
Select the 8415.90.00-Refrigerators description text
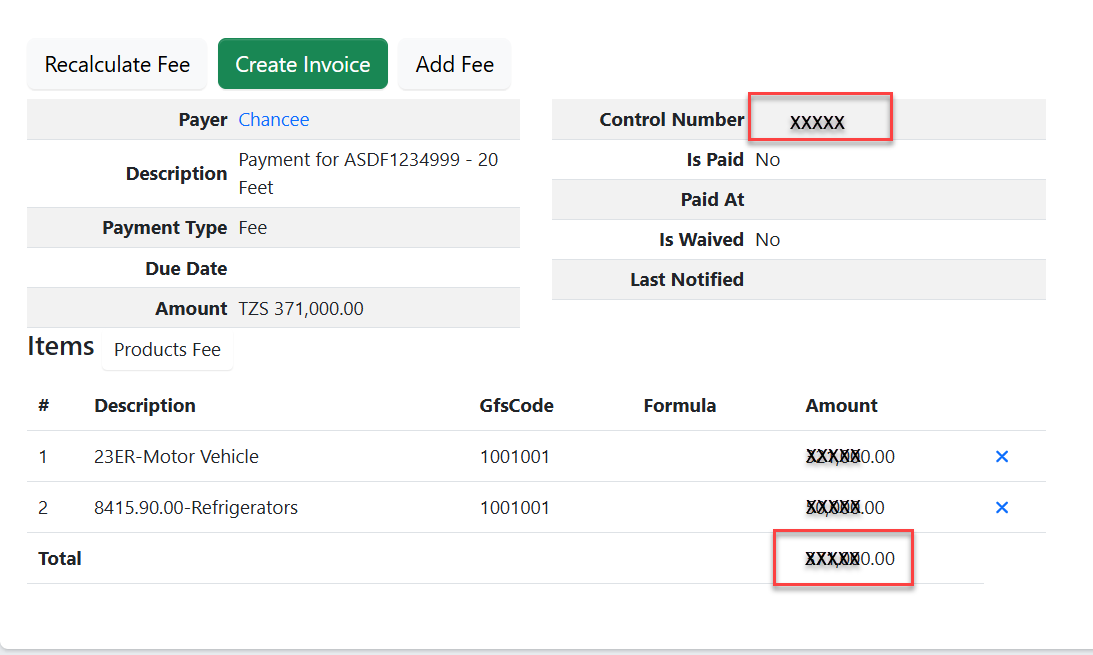tap(196, 508)
